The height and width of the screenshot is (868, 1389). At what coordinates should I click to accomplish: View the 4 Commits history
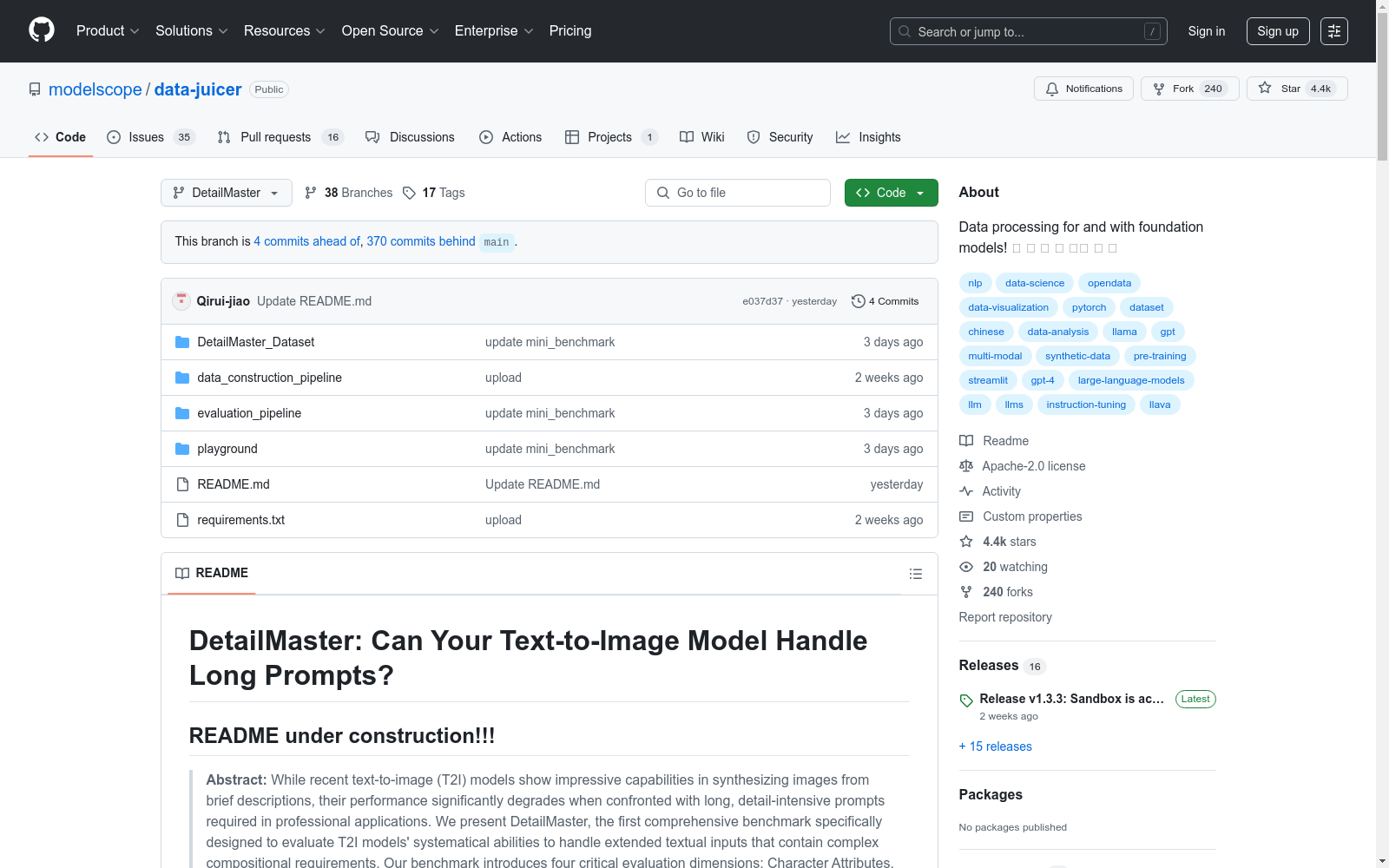885,301
